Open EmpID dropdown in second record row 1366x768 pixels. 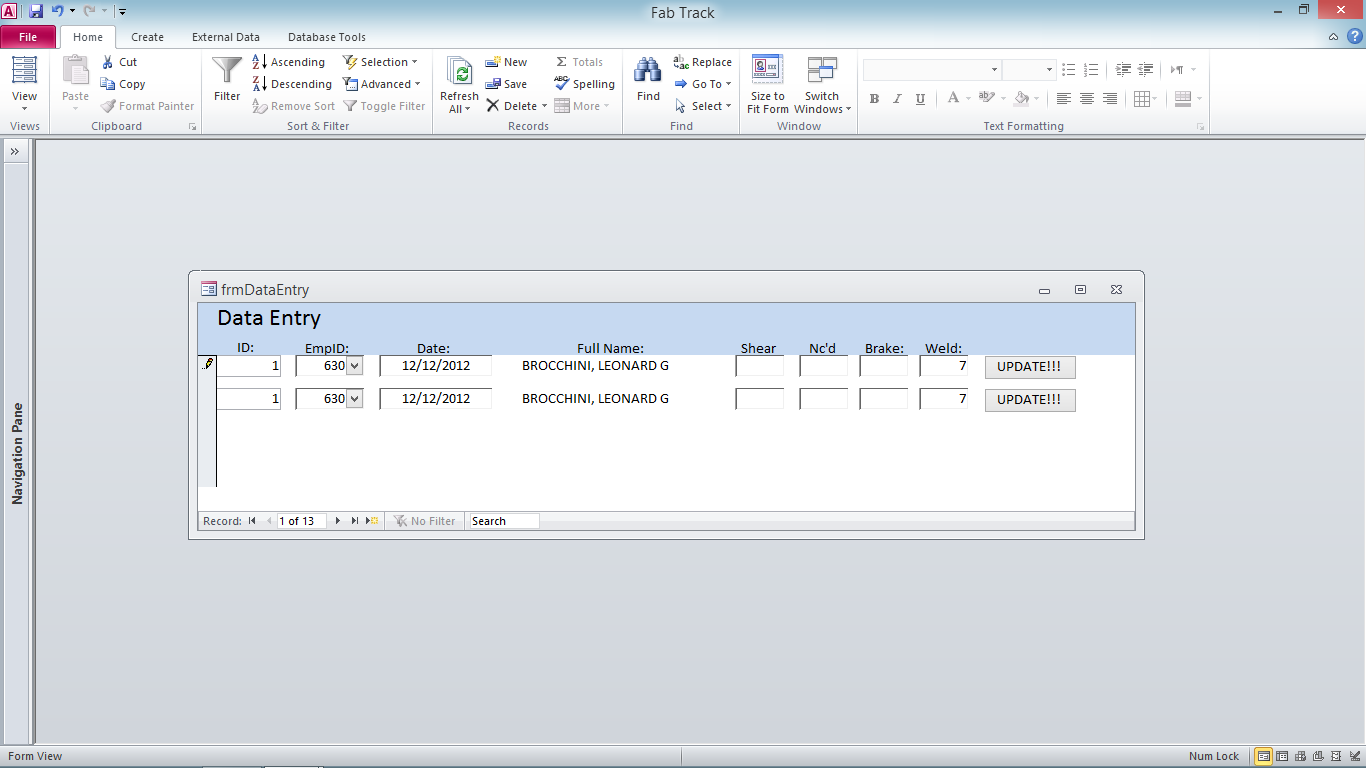click(x=354, y=399)
